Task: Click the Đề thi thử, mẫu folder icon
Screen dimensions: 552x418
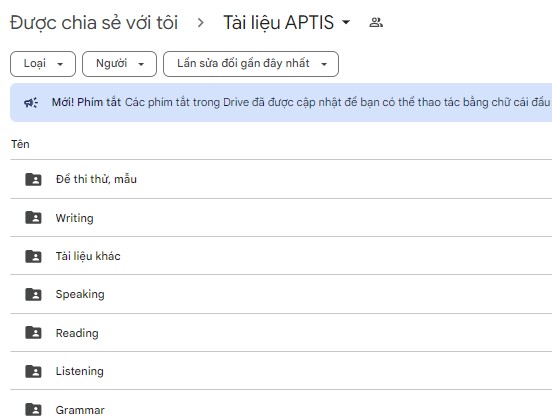Action: (x=33, y=179)
